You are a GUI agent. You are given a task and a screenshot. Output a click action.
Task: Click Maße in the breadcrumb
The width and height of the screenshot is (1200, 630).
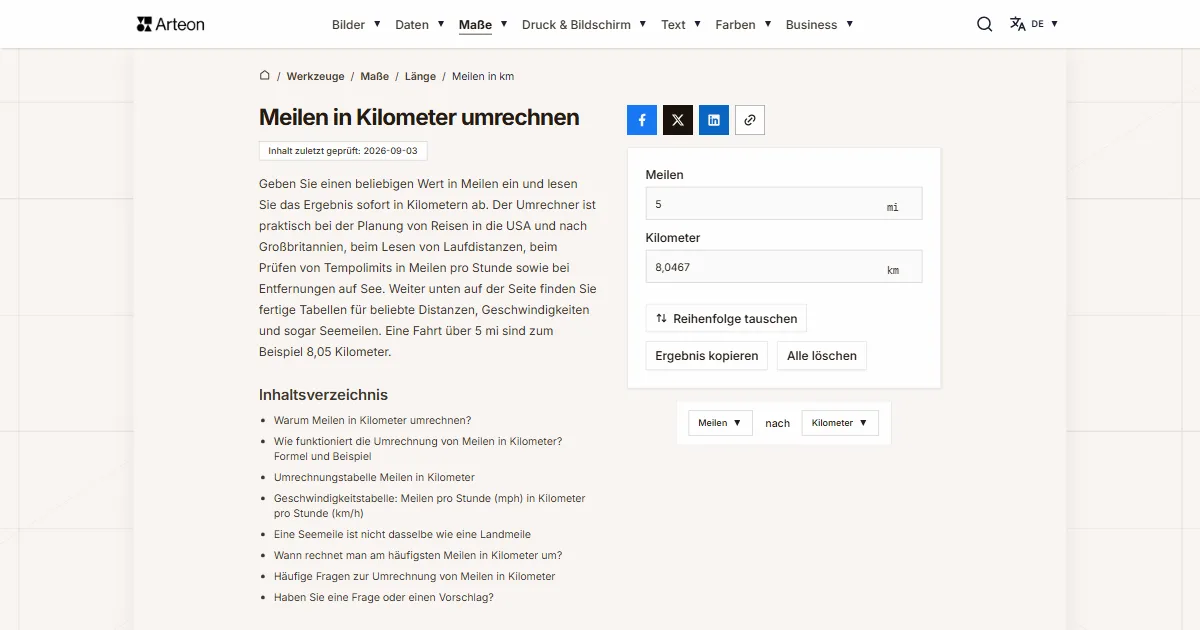[x=375, y=76]
